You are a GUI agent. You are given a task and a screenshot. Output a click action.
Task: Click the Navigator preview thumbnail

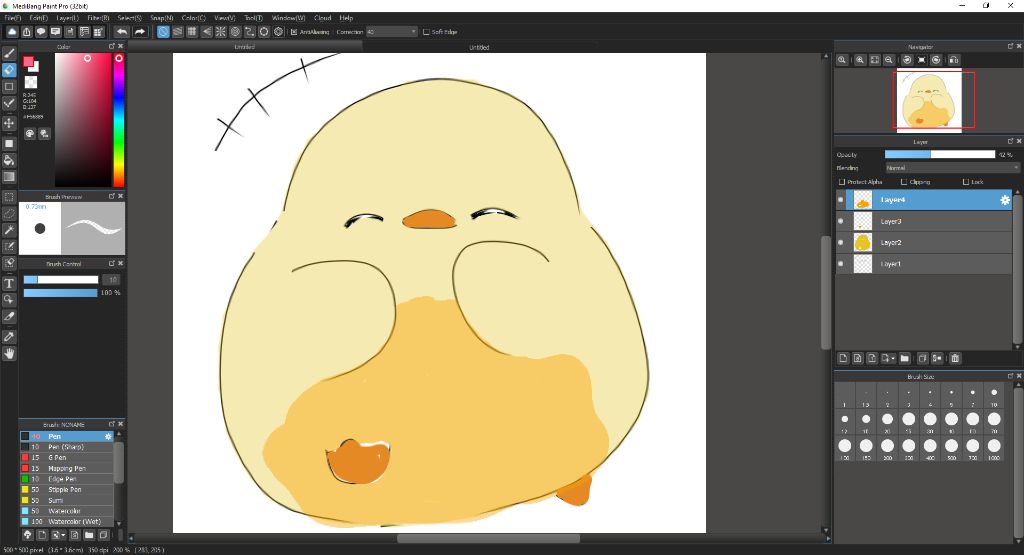pos(927,100)
